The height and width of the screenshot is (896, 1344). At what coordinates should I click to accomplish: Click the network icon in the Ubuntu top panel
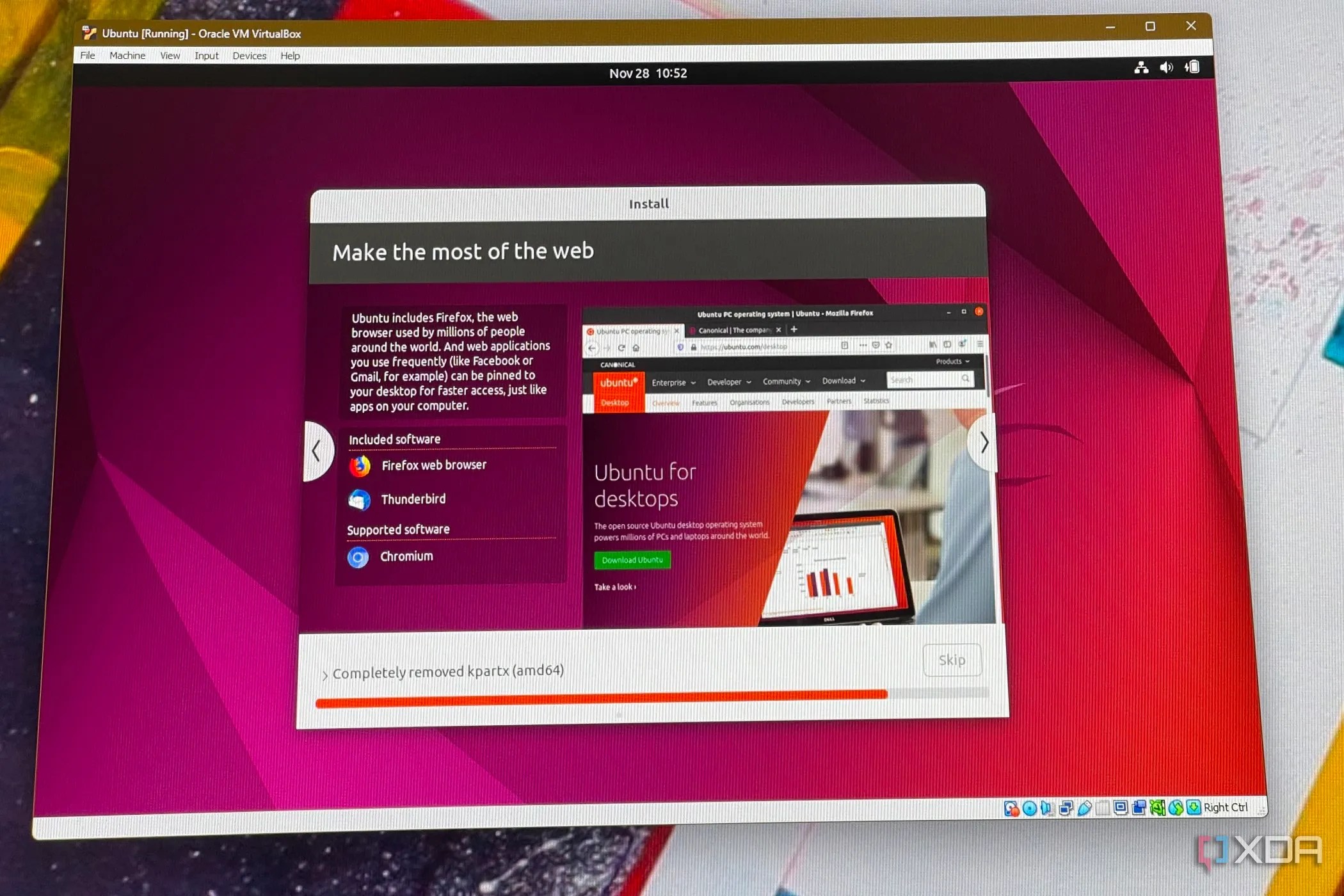pyautogui.click(x=1142, y=67)
